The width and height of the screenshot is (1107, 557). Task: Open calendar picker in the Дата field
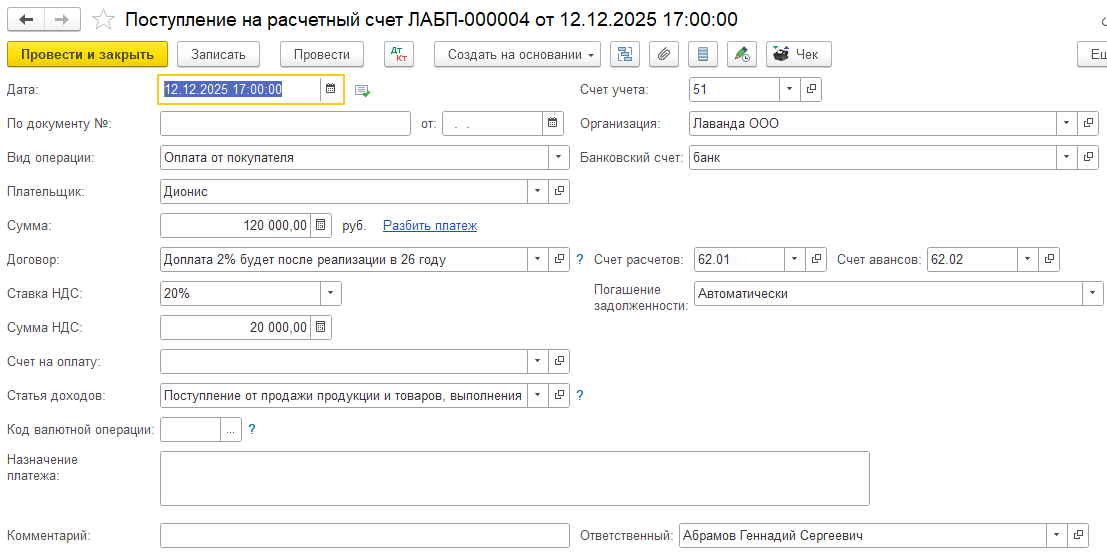(330, 89)
